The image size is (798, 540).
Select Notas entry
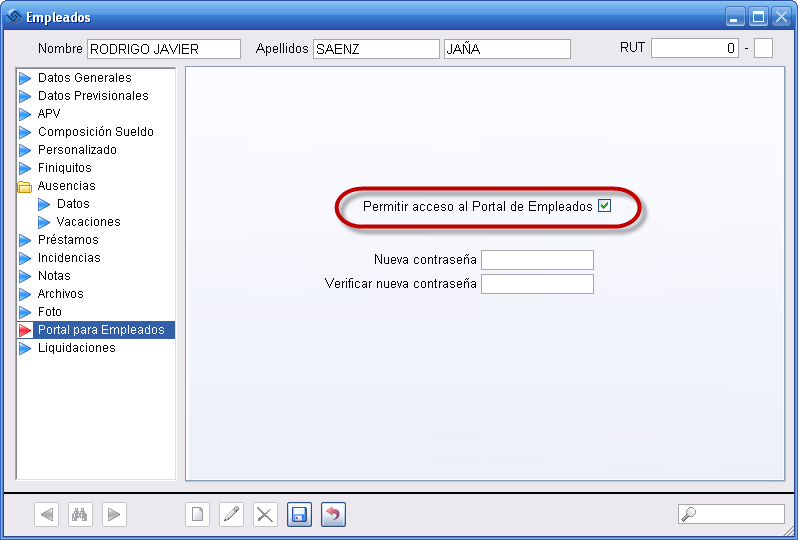coord(54,276)
